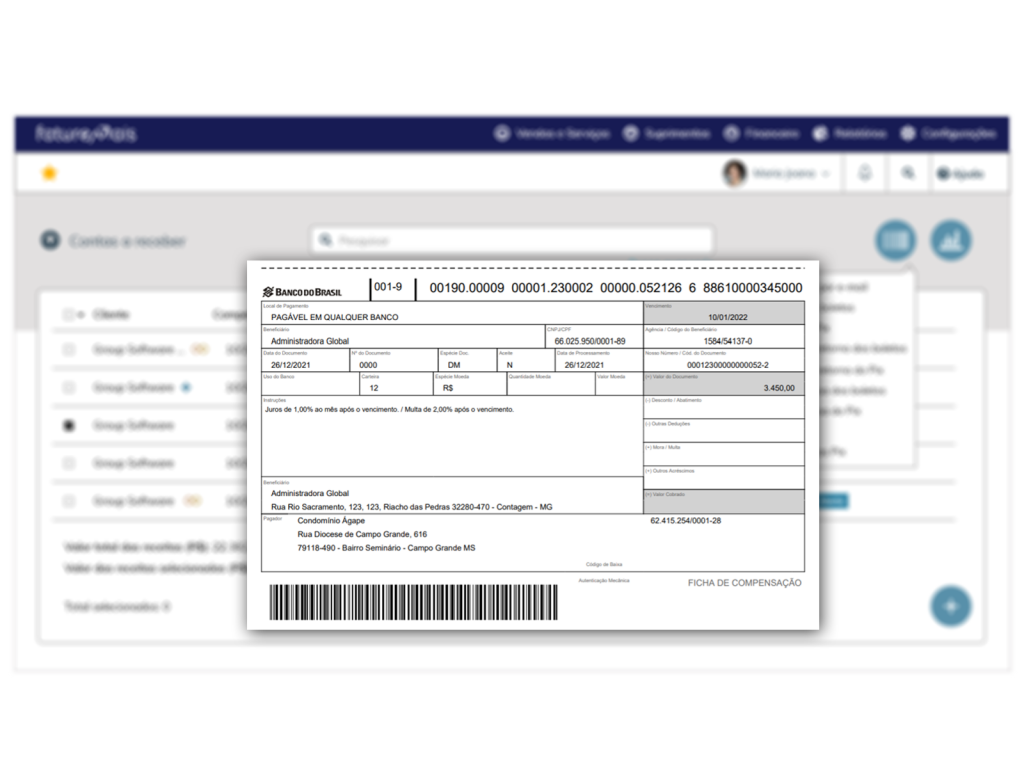Click the boleto digitable line starting 00190.00009
This screenshot has height=768, width=1024.
(616, 288)
